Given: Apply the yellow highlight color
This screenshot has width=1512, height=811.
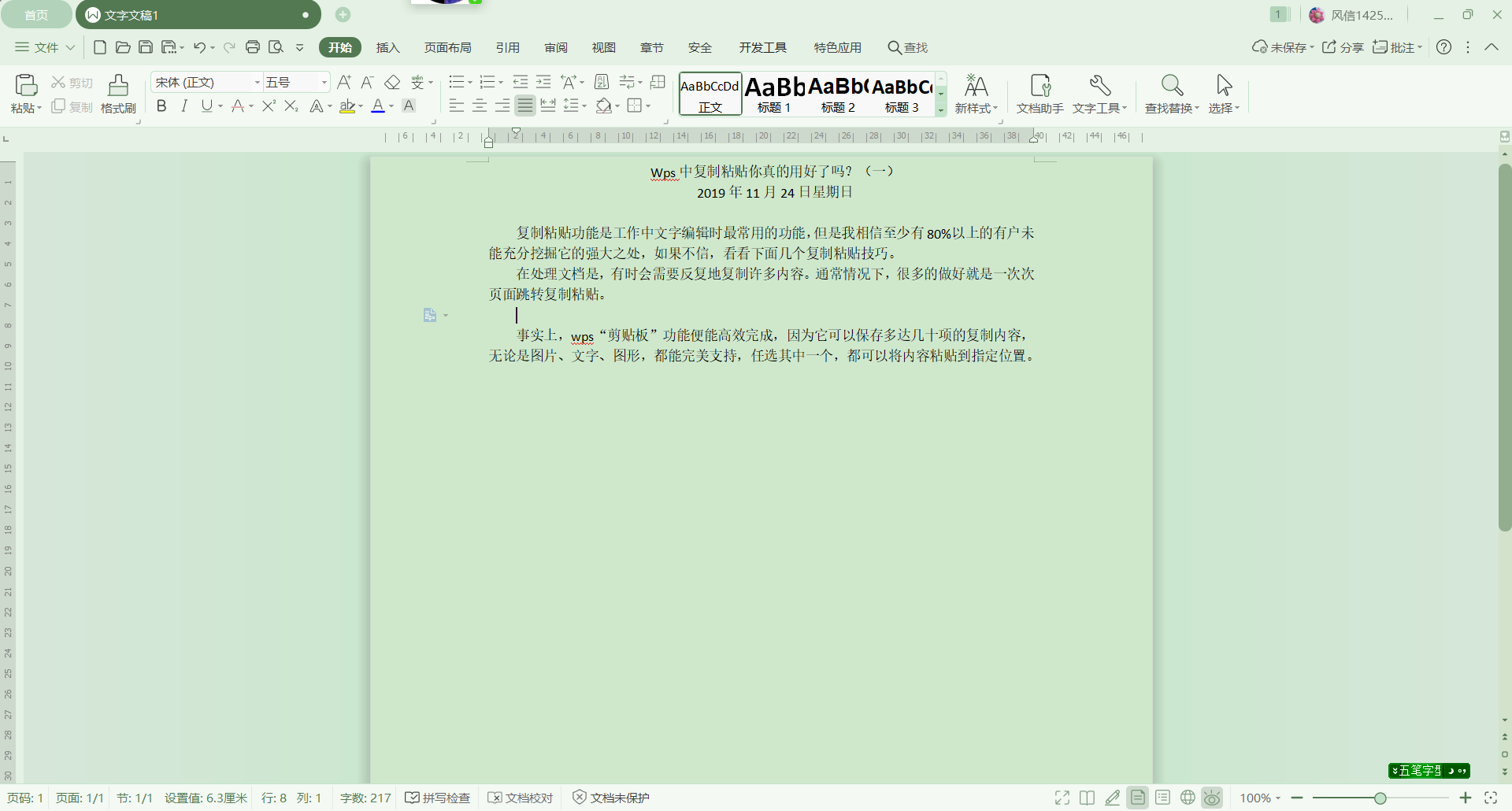Looking at the screenshot, I should pyautogui.click(x=347, y=106).
